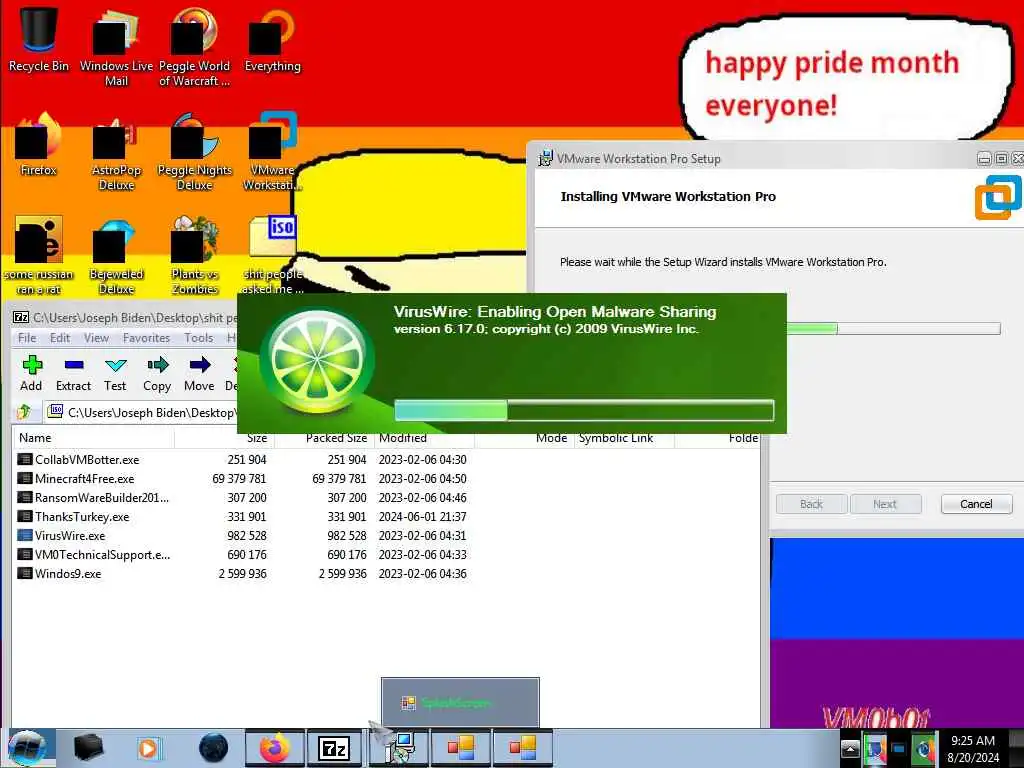Switch to Firefox in the taskbar
The image size is (1024, 768).
pyautogui.click(x=275, y=748)
